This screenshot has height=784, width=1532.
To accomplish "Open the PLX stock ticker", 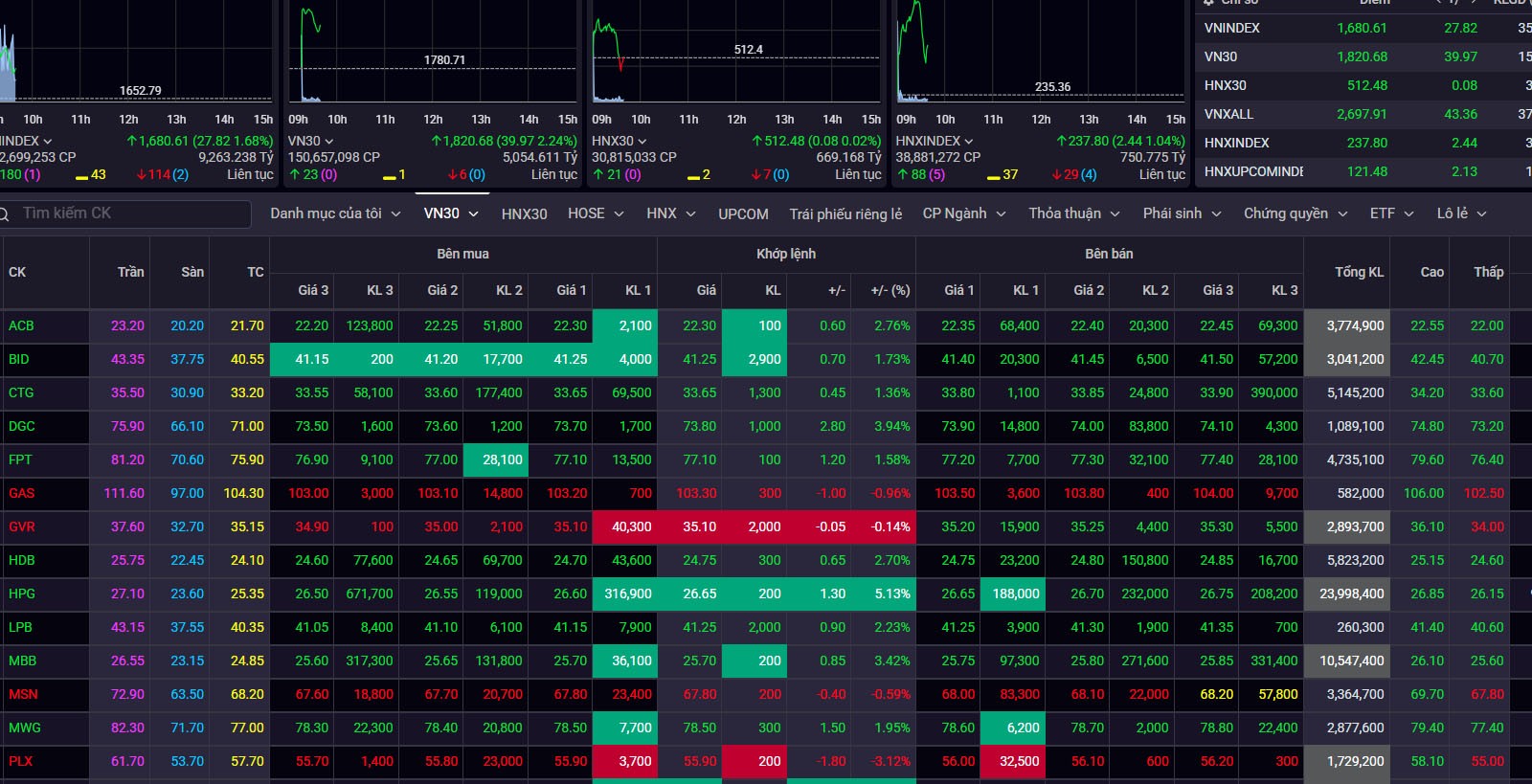I will (20, 761).
